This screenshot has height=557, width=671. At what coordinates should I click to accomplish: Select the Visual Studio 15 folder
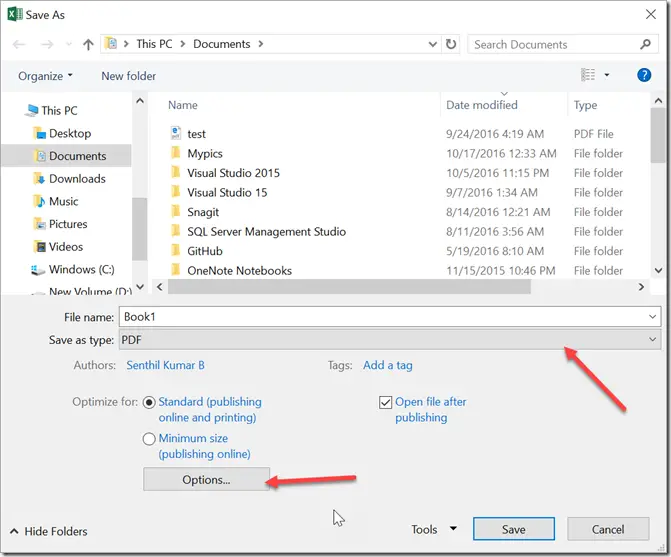(227, 193)
